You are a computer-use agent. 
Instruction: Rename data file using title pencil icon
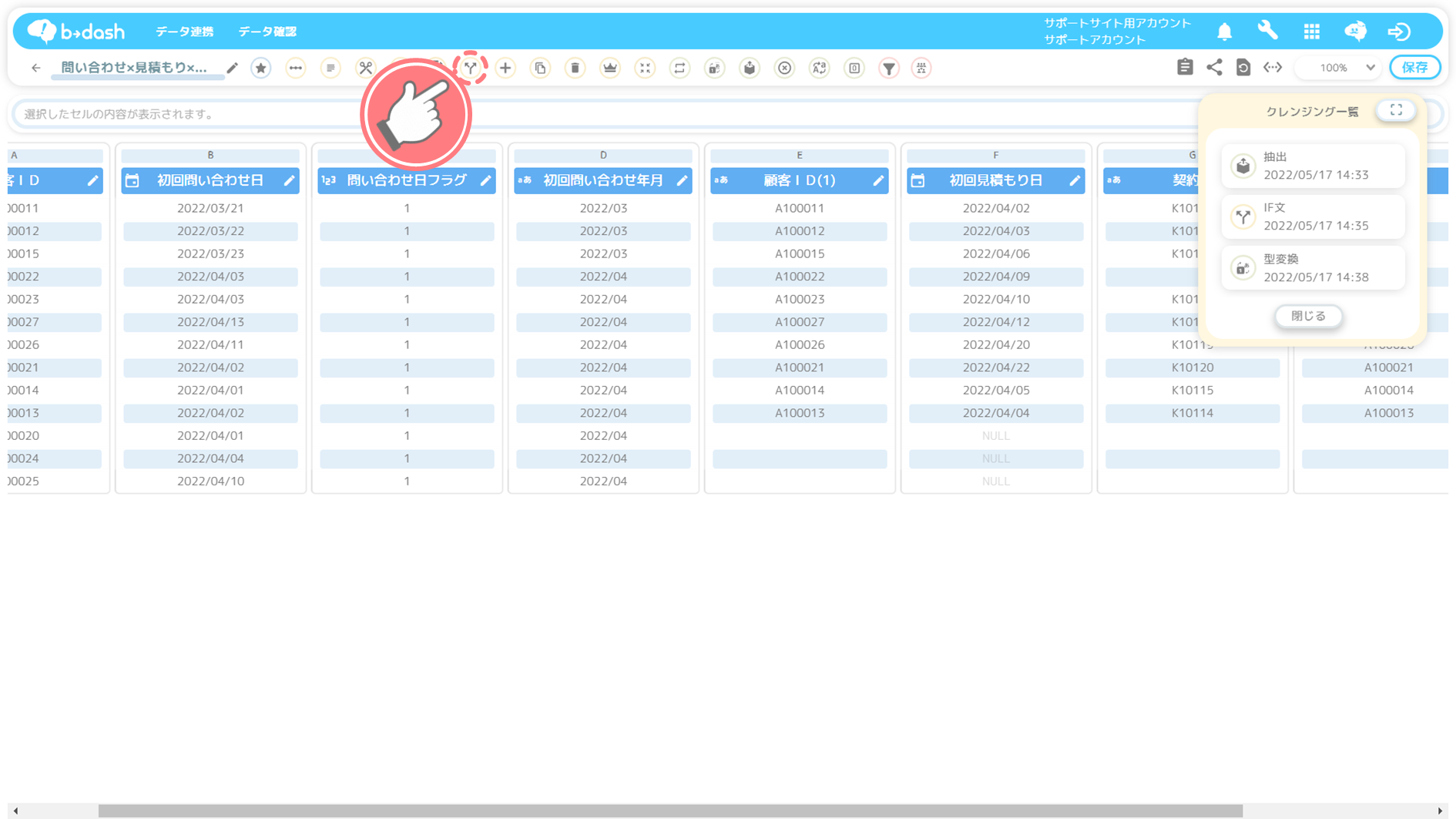click(232, 68)
